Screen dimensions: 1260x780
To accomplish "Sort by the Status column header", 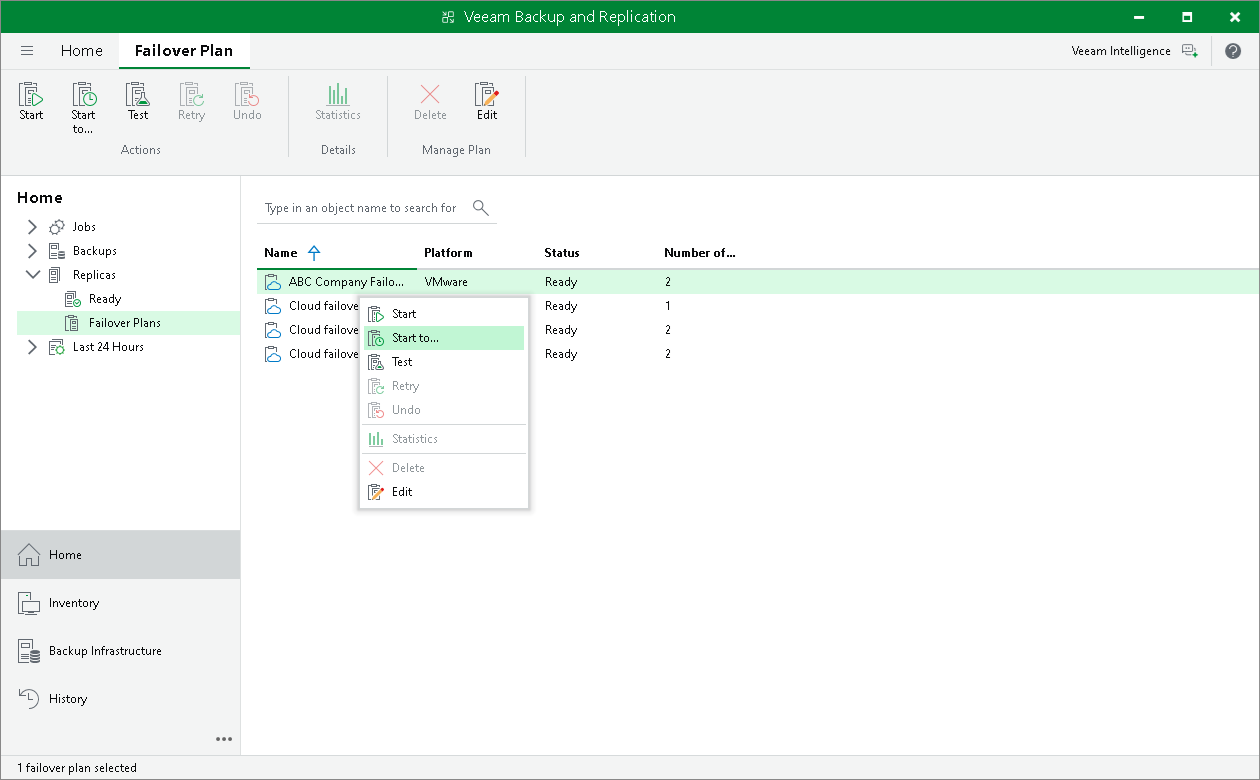I will [562, 253].
